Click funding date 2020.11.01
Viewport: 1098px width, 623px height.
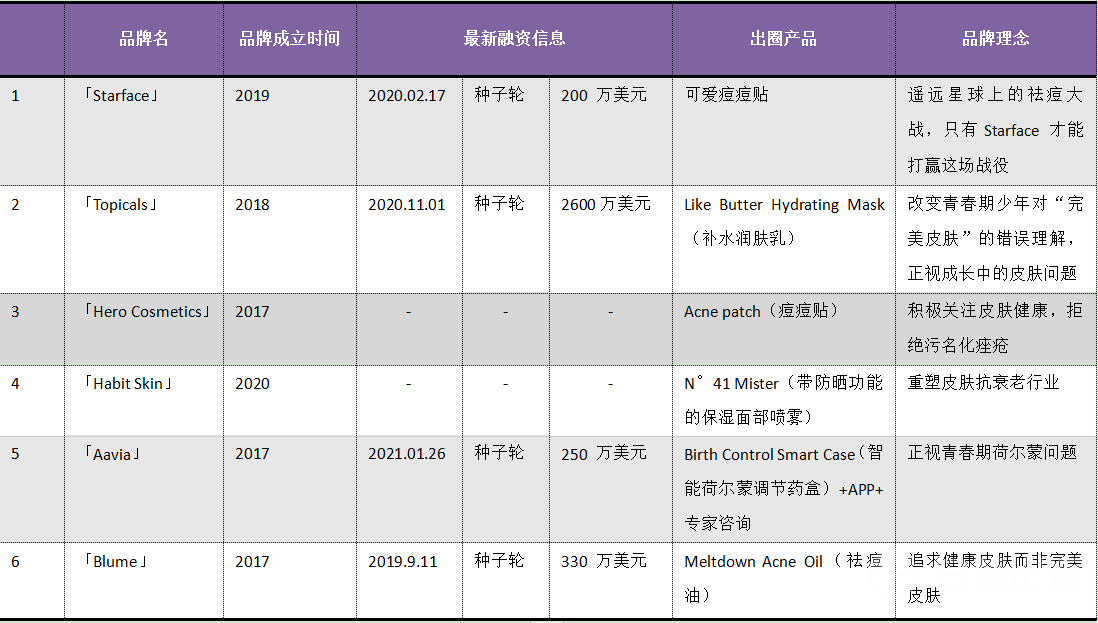(x=407, y=204)
